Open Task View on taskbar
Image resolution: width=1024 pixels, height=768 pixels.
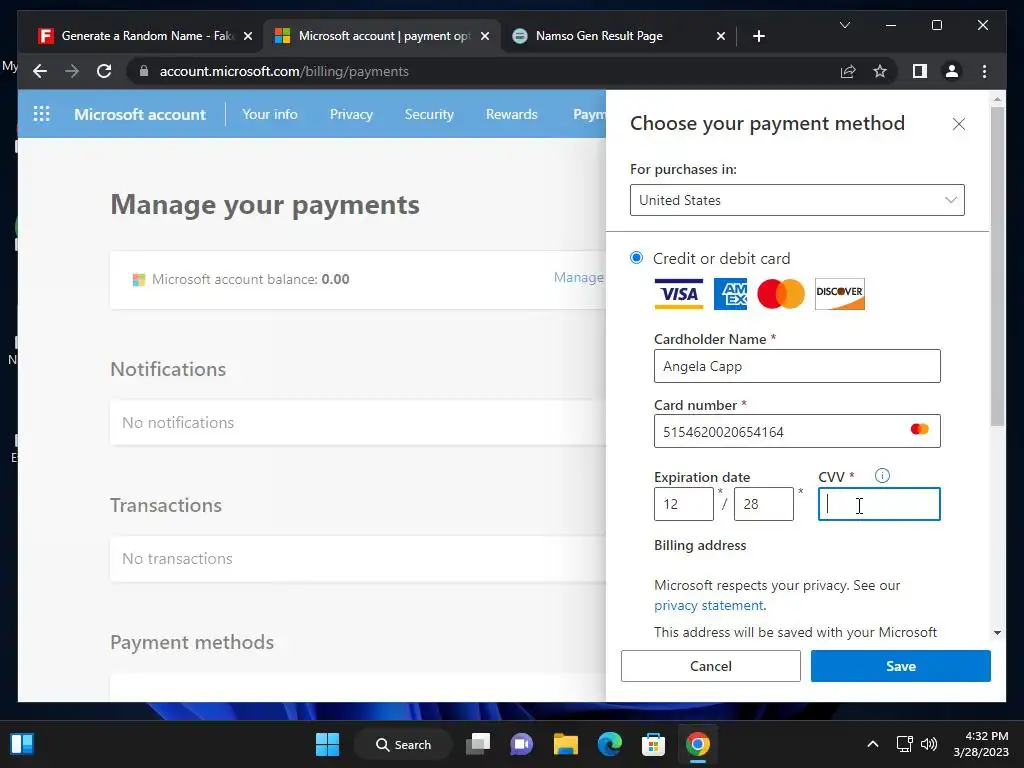478,744
